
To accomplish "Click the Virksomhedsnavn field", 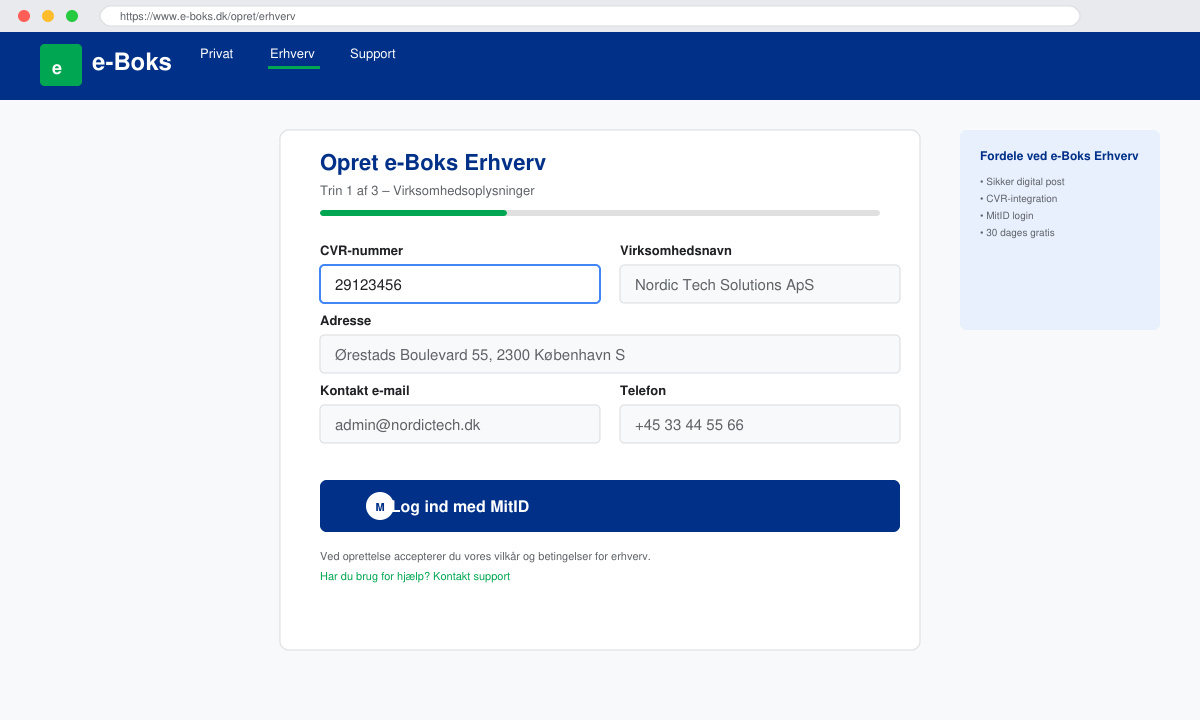I will pos(760,284).
